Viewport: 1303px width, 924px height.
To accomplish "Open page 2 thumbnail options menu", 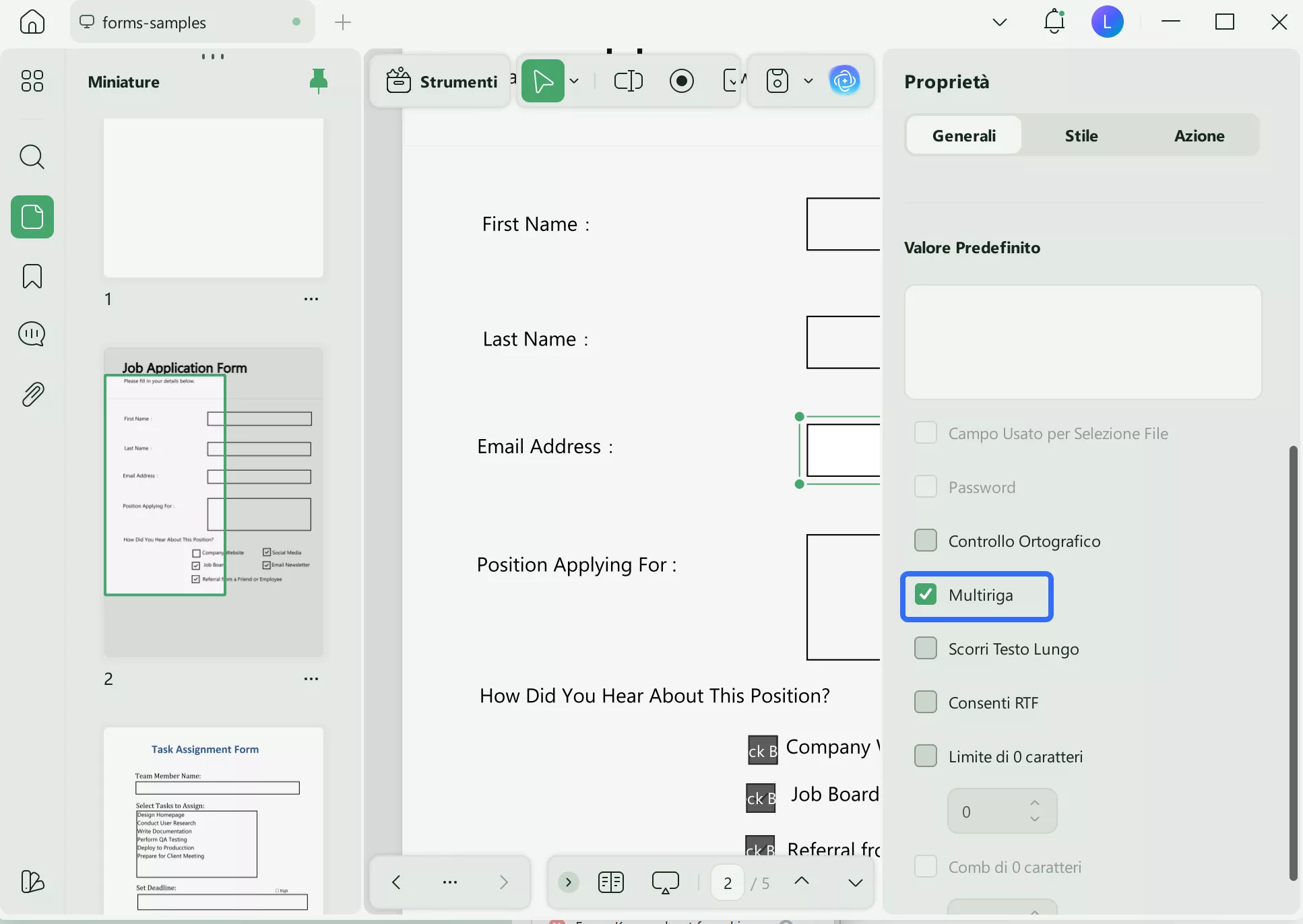I will pos(311,679).
